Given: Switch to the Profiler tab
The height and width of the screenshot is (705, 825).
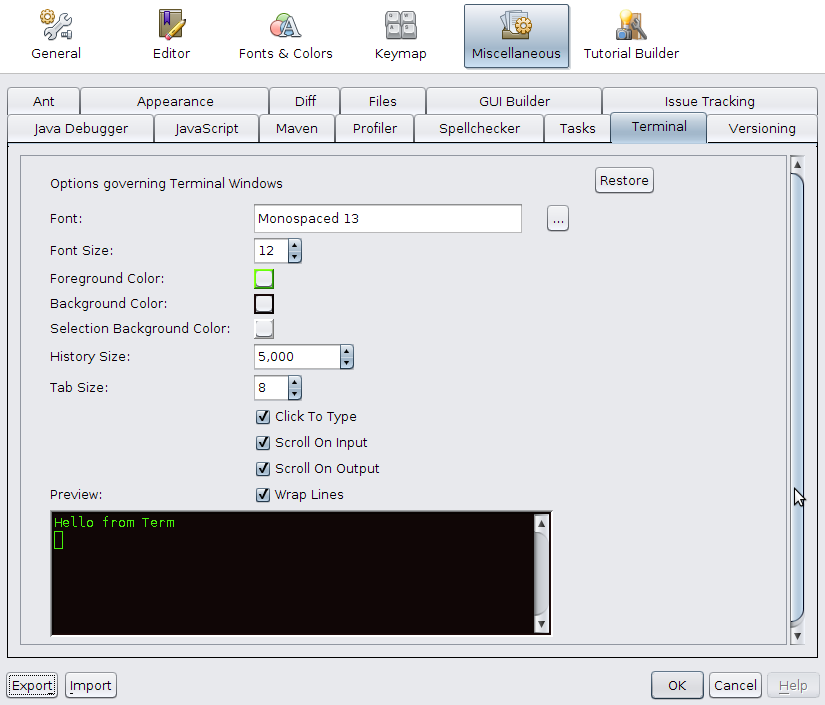Looking at the screenshot, I should (x=375, y=128).
